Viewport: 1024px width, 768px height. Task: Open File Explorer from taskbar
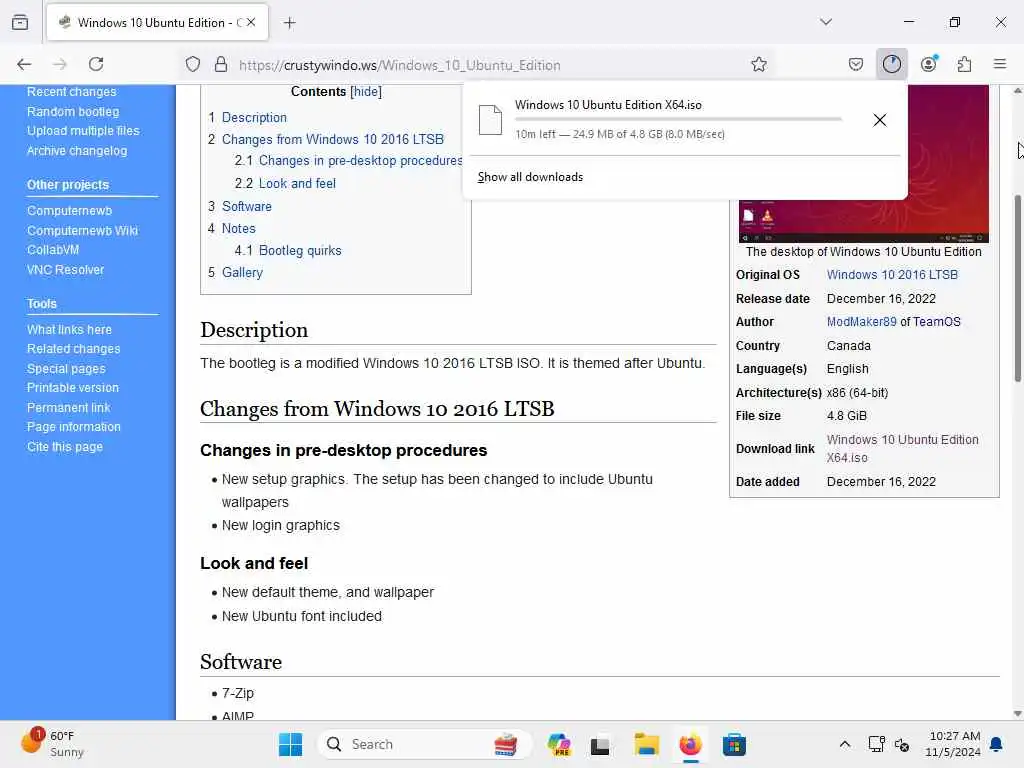pyautogui.click(x=647, y=744)
